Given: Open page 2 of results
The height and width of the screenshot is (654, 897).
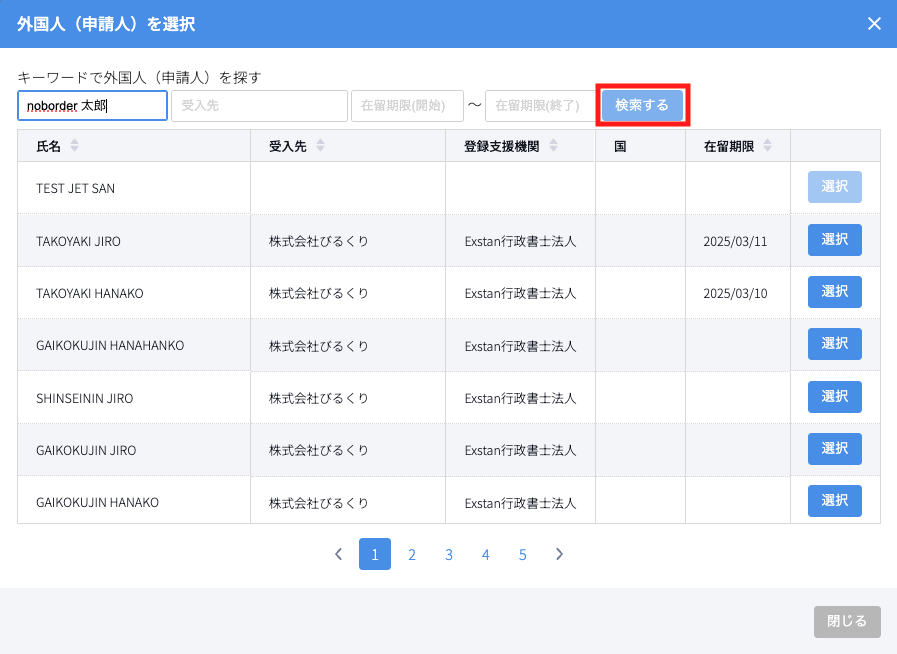Looking at the screenshot, I should [412, 554].
